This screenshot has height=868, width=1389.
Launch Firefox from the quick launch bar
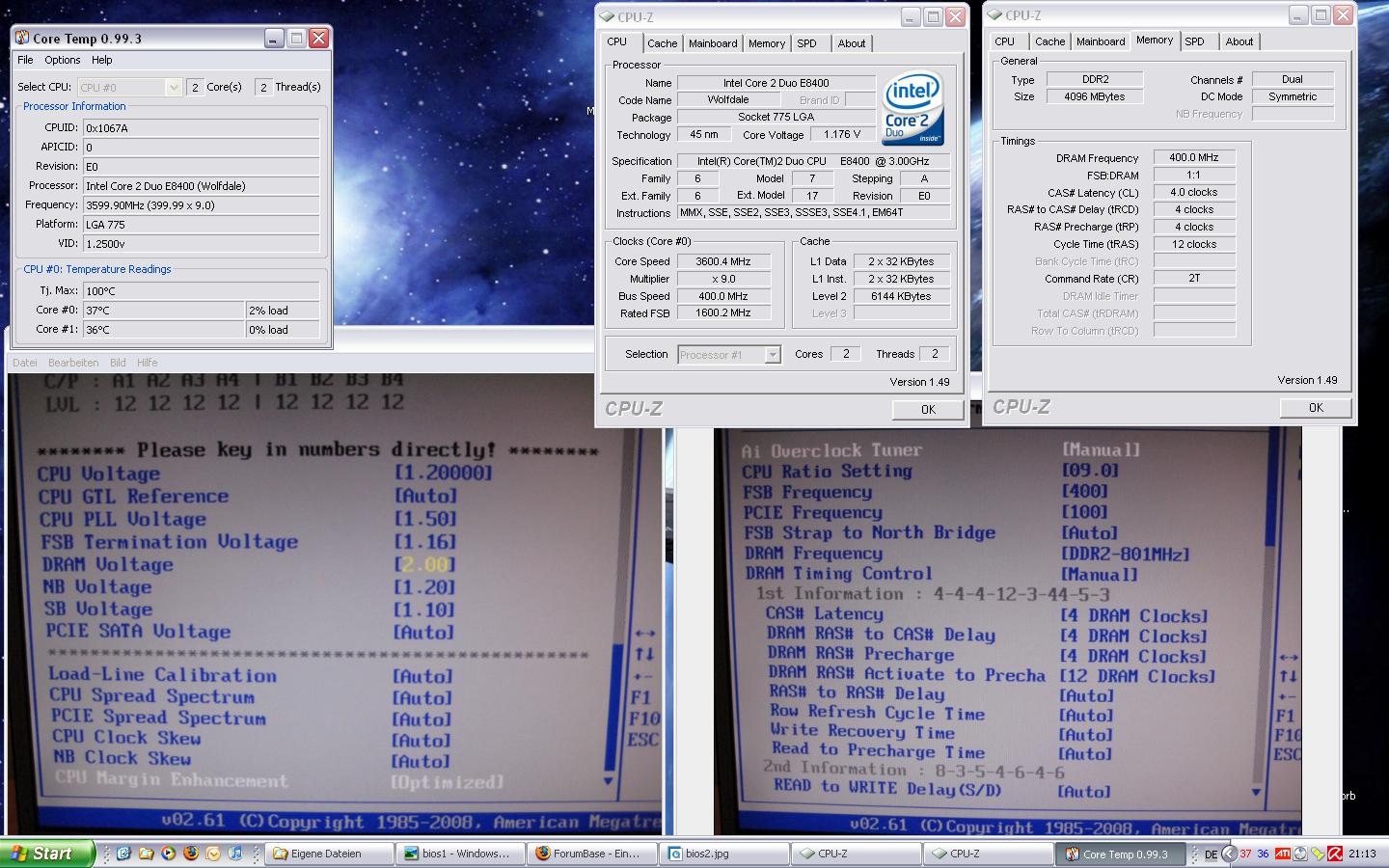tap(191, 854)
